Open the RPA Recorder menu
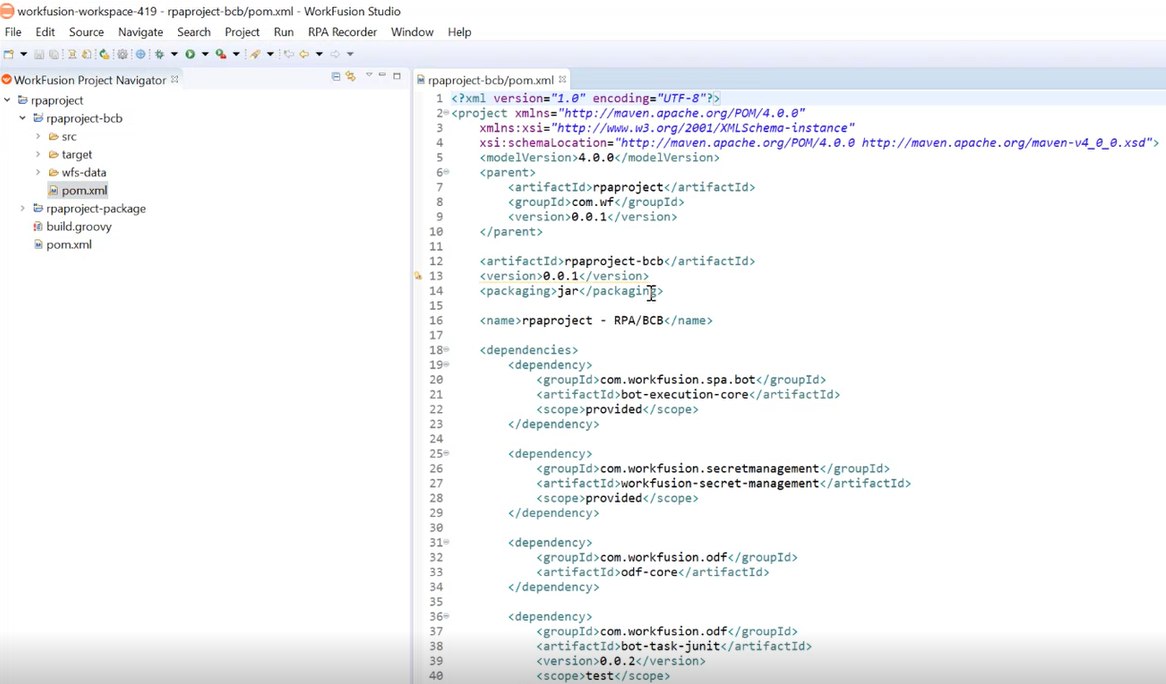This screenshot has width=1166, height=684. click(343, 32)
